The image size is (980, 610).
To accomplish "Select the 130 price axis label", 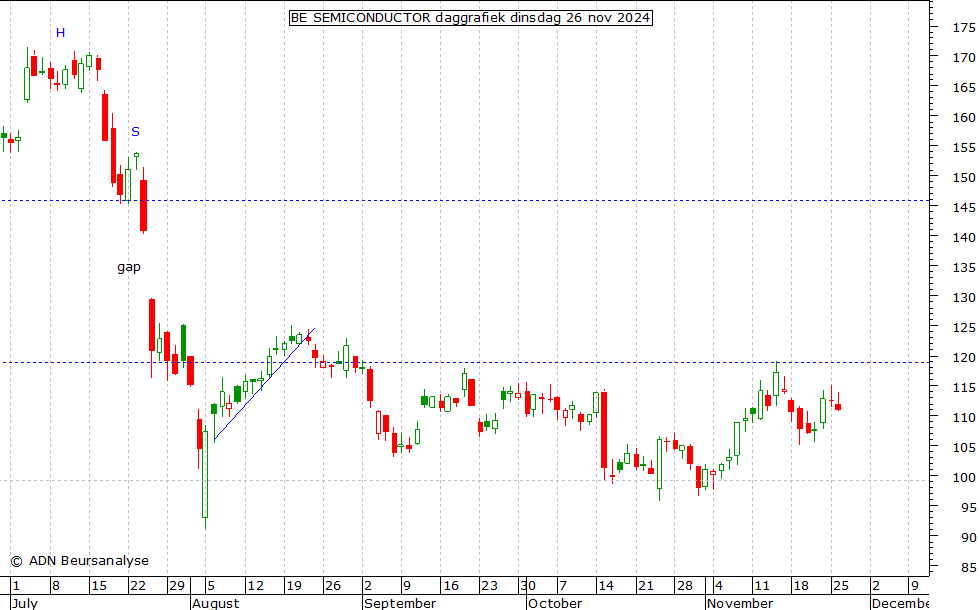I will click(x=964, y=298).
